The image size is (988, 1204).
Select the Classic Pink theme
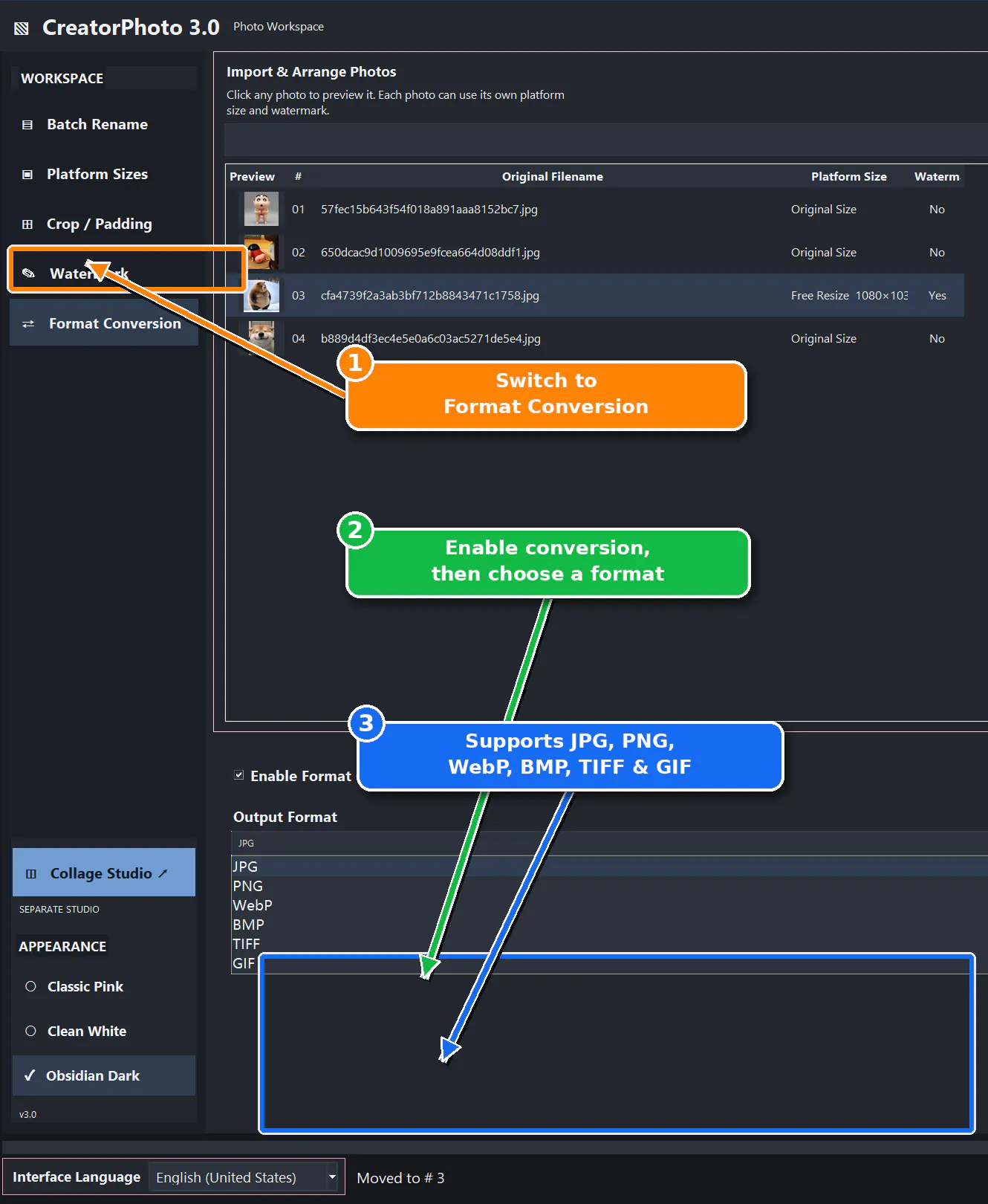pyautogui.click(x=104, y=986)
